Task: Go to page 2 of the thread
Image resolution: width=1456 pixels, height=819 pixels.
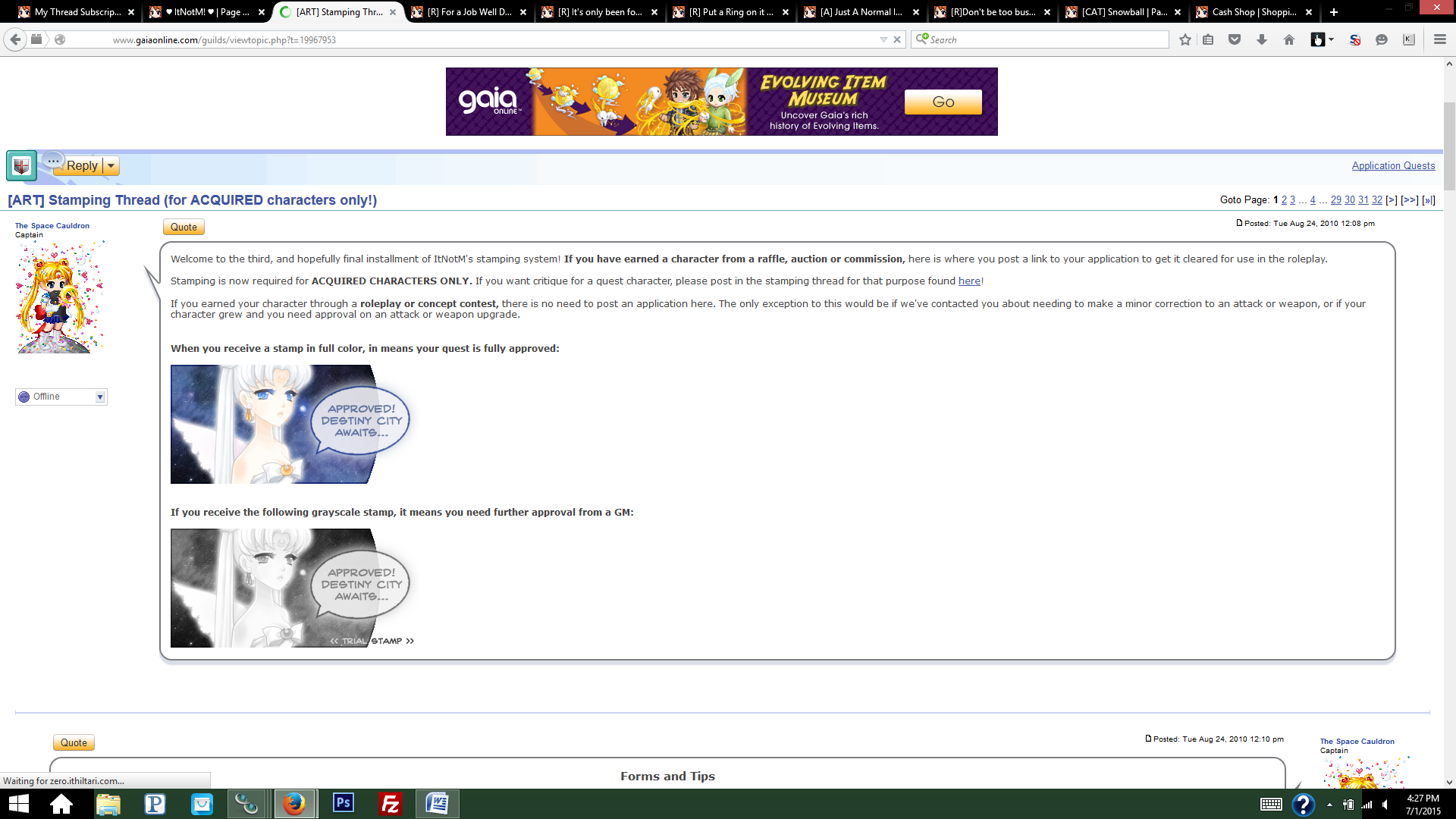Action: (x=1284, y=200)
